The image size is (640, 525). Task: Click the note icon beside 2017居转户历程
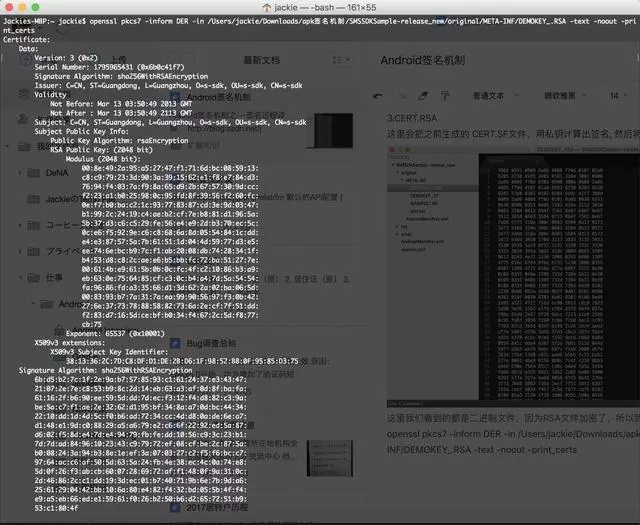[x=175, y=507]
